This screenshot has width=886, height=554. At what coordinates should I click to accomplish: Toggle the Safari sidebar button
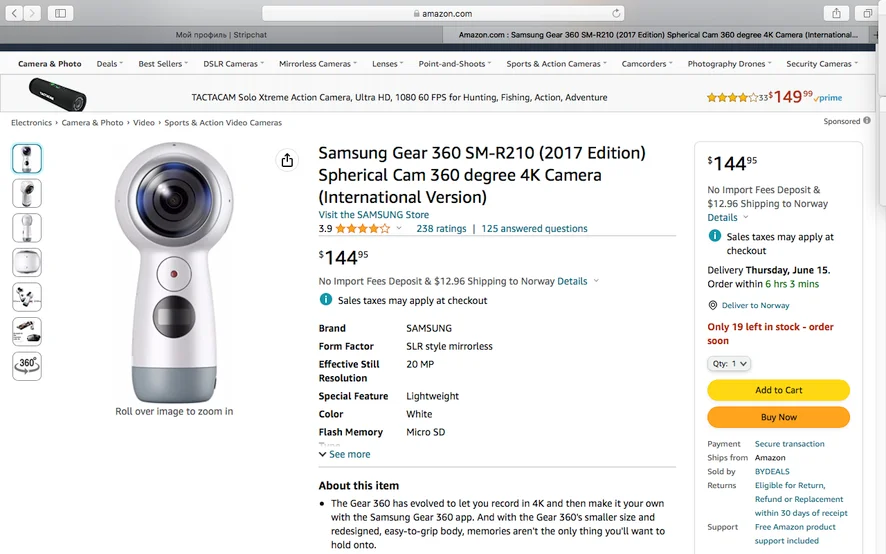(x=60, y=13)
